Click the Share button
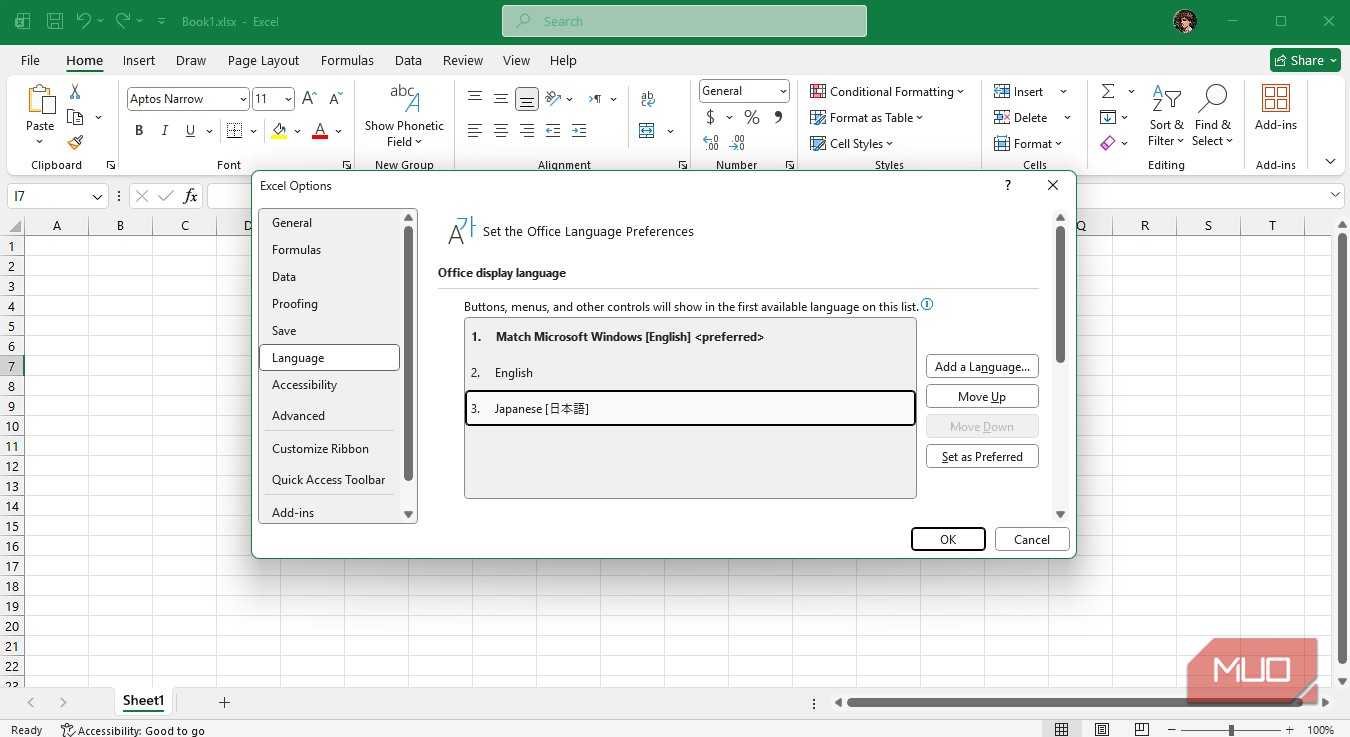This screenshot has height=737, width=1350. pyautogui.click(x=1305, y=60)
